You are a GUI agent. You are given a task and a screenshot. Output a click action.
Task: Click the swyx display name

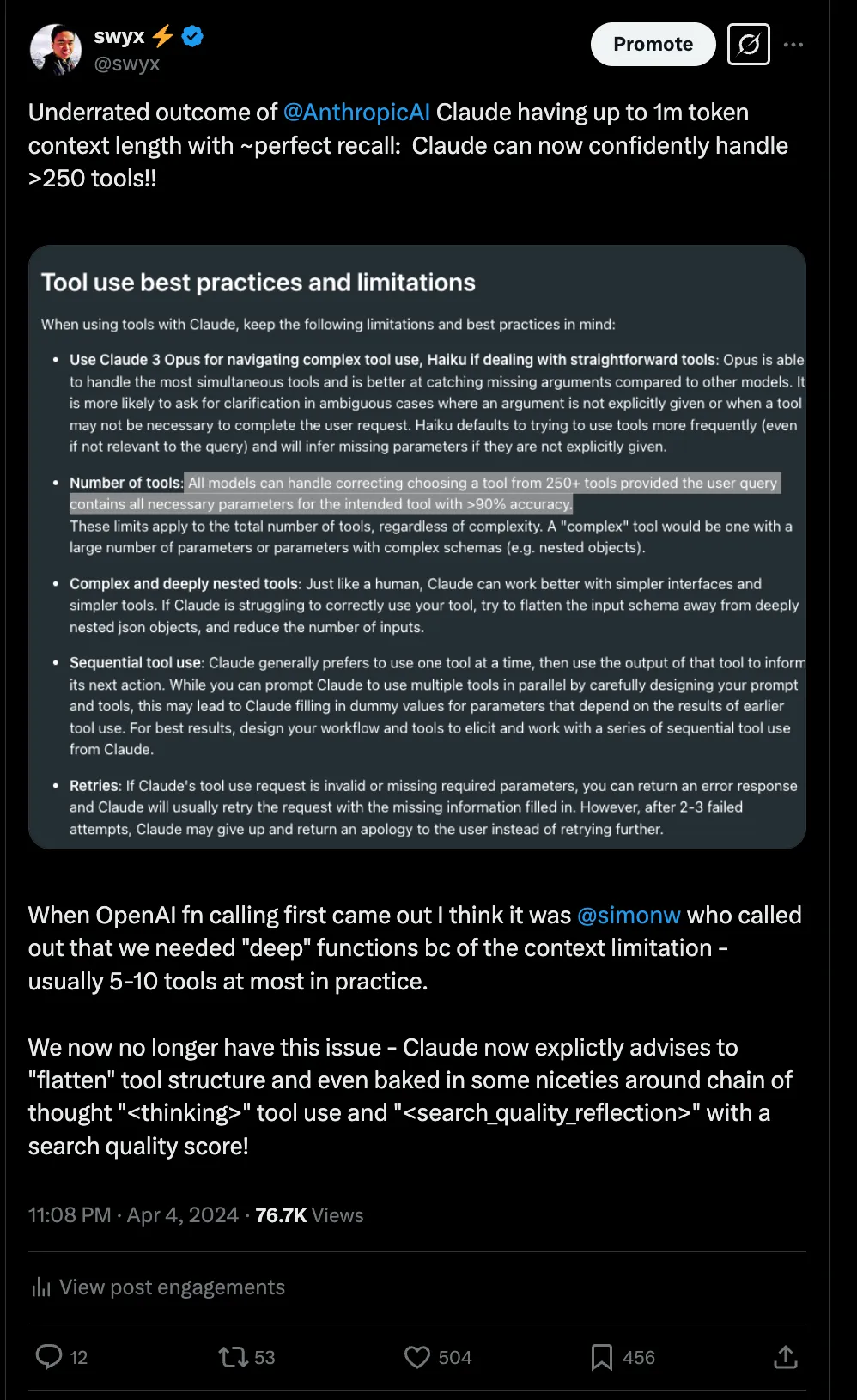click(119, 36)
